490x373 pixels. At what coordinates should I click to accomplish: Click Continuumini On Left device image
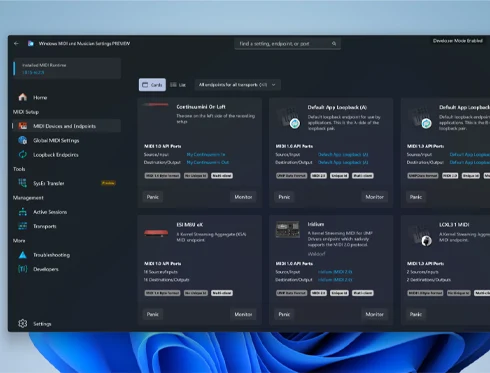(156, 105)
